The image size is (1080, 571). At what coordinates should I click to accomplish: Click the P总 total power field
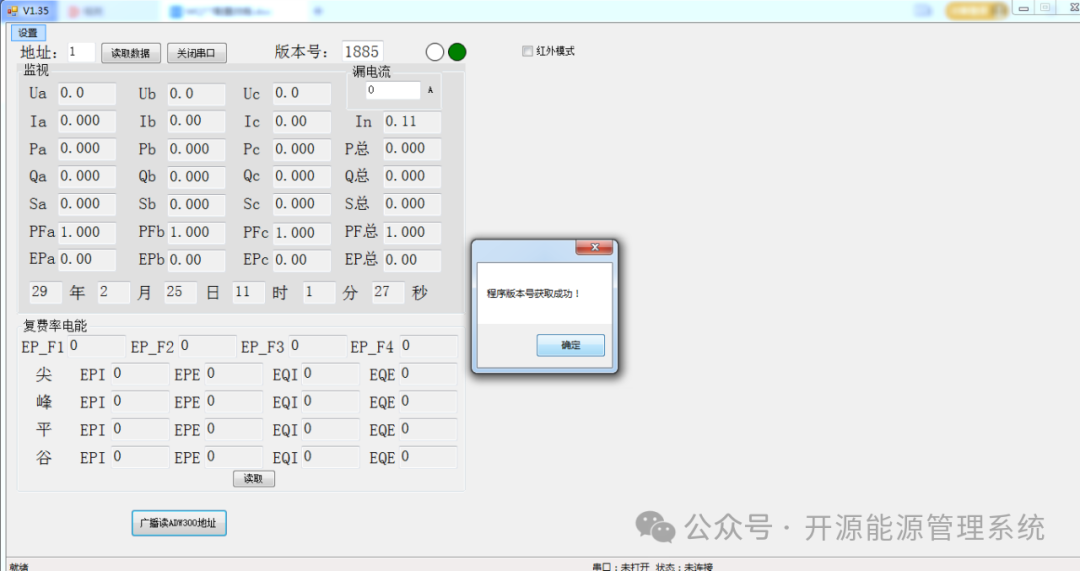click(412, 149)
